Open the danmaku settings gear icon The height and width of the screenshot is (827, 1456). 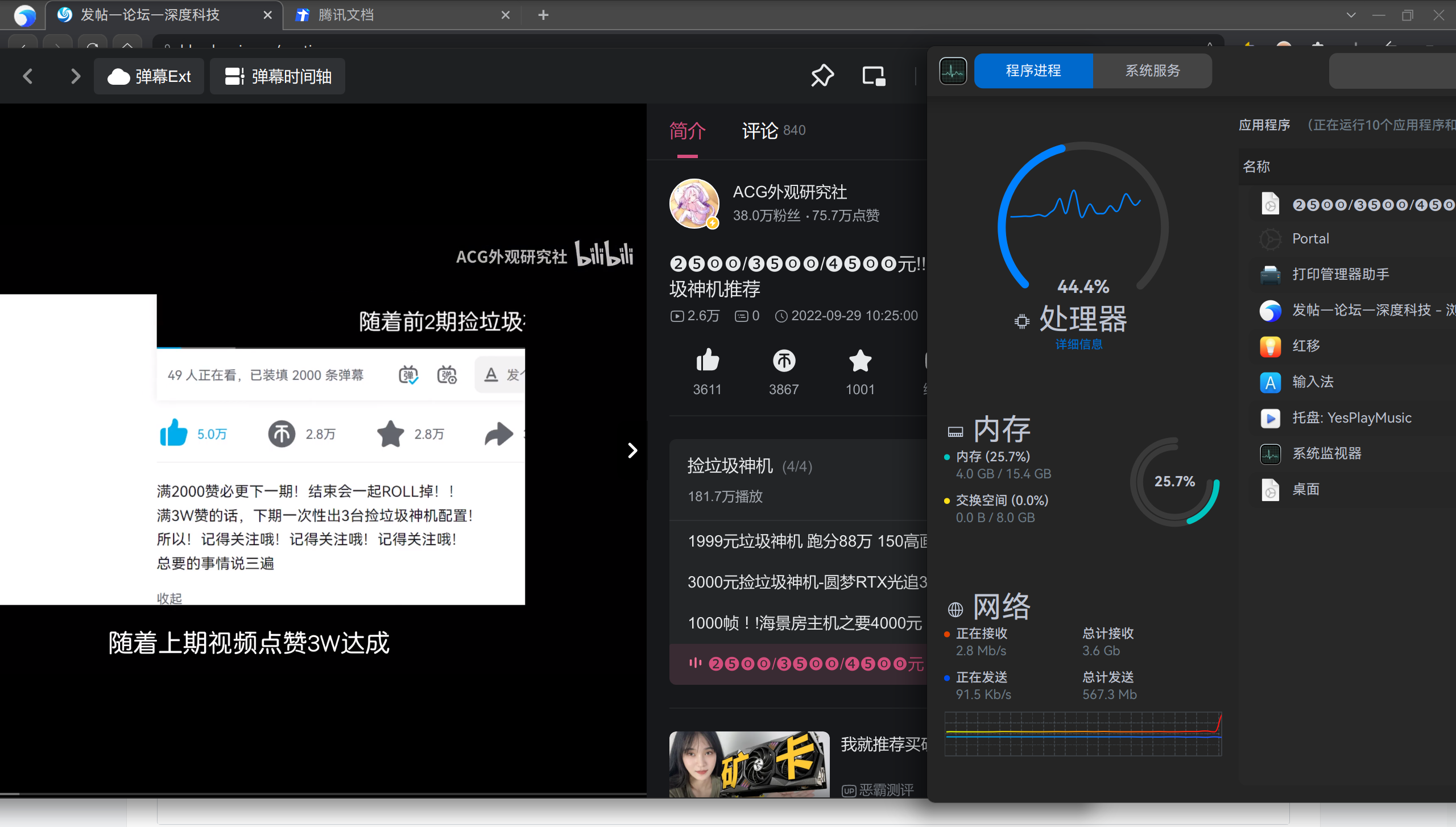[447, 374]
